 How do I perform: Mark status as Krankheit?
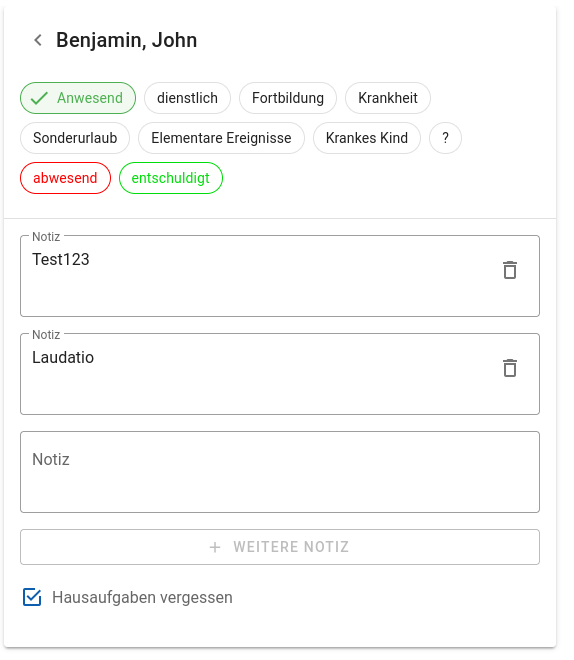(388, 98)
